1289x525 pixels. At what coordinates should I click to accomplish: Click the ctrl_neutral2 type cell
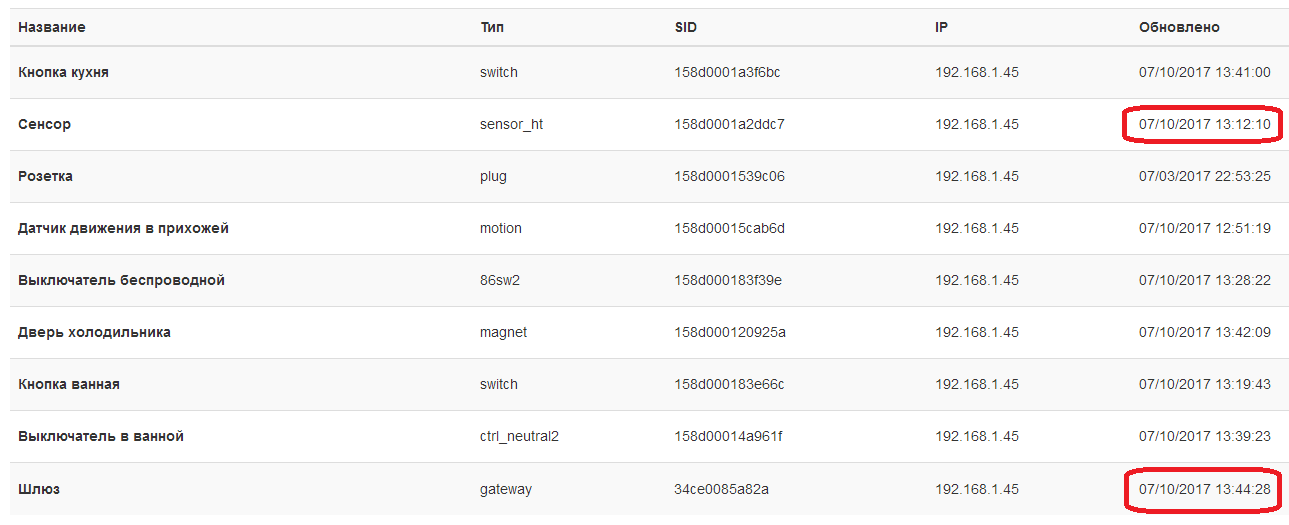coord(519,436)
